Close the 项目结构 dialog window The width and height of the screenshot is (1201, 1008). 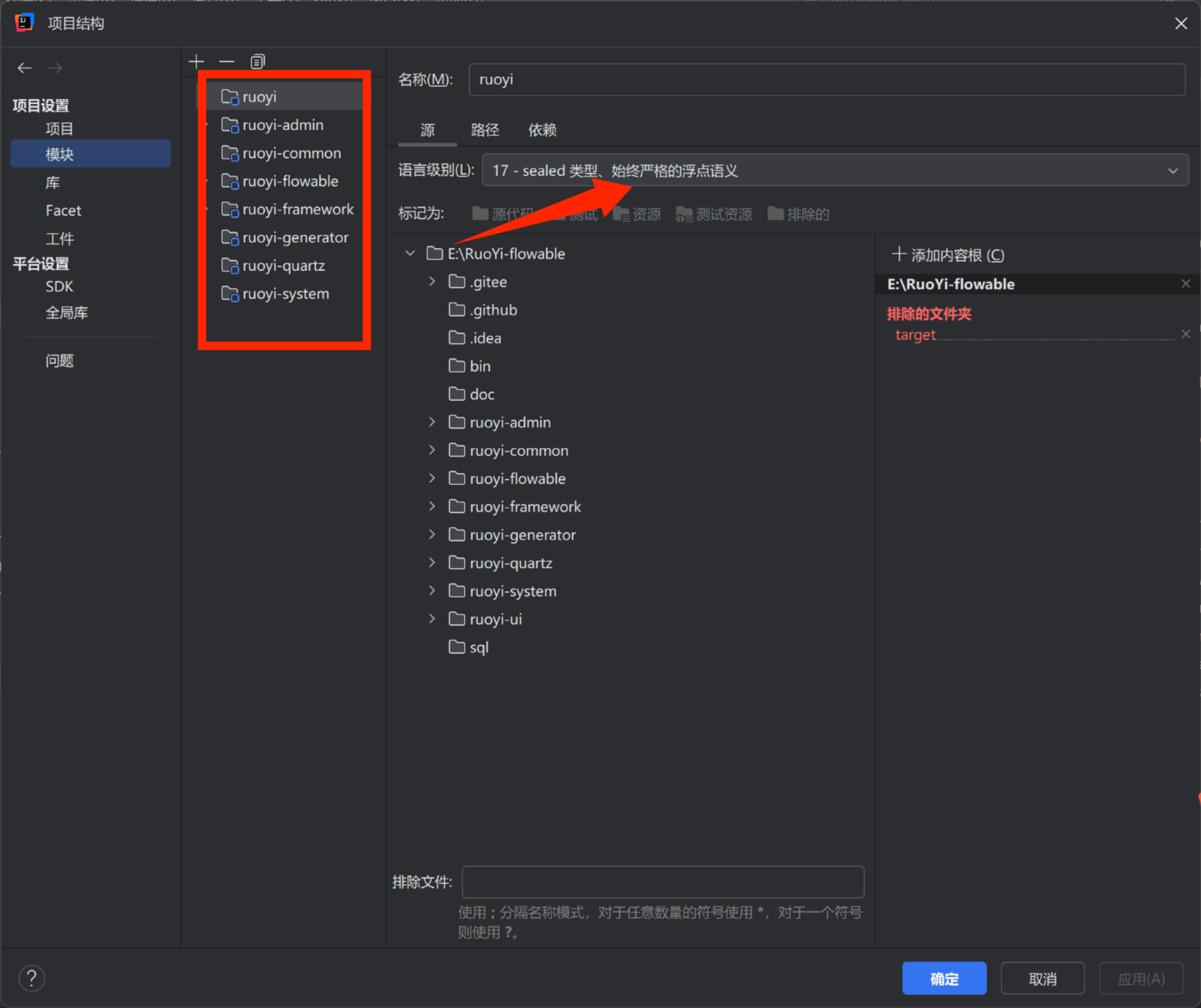tap(1181, 23)
